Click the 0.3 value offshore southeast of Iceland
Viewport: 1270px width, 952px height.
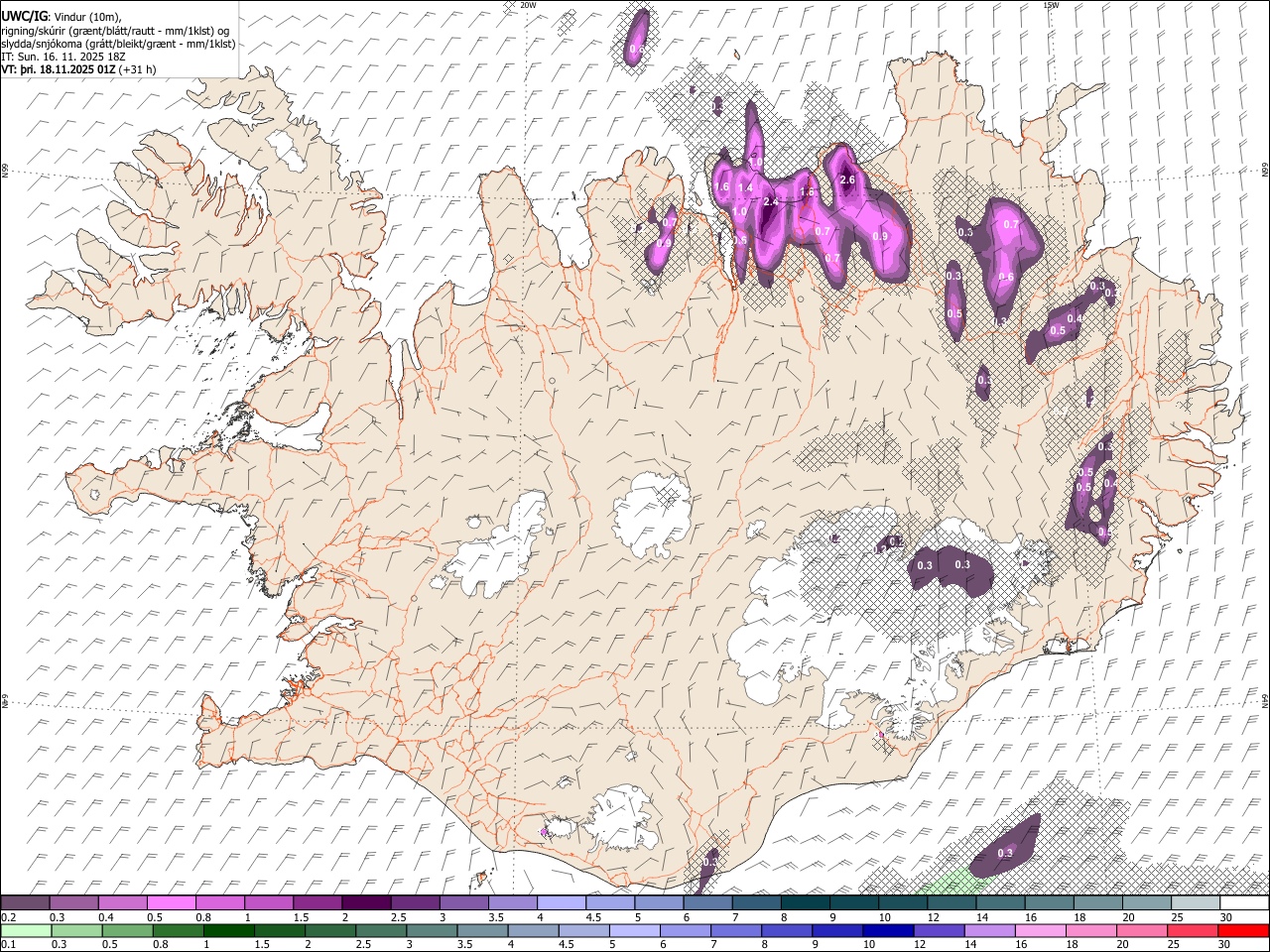click(x=1005, y=853)
